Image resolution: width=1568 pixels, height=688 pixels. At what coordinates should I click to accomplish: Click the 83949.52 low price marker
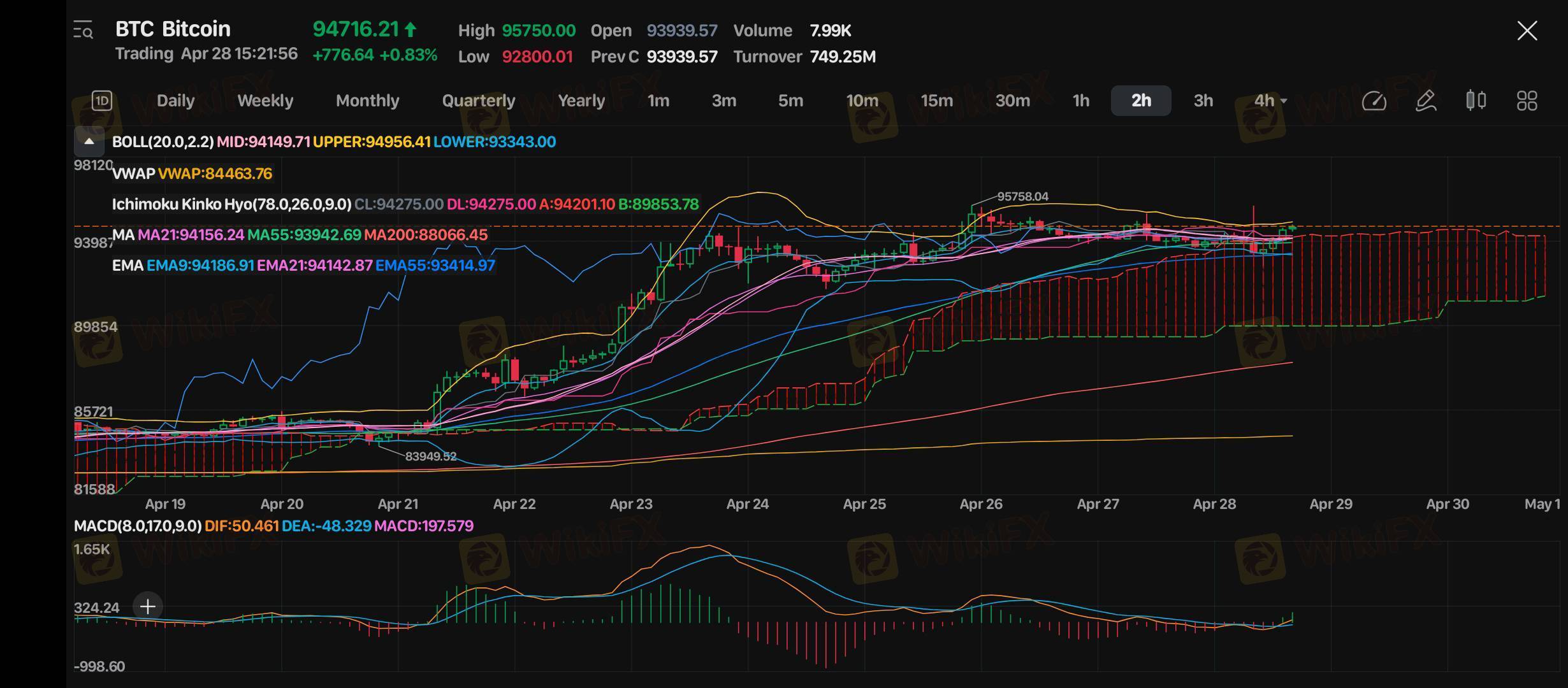431,457
